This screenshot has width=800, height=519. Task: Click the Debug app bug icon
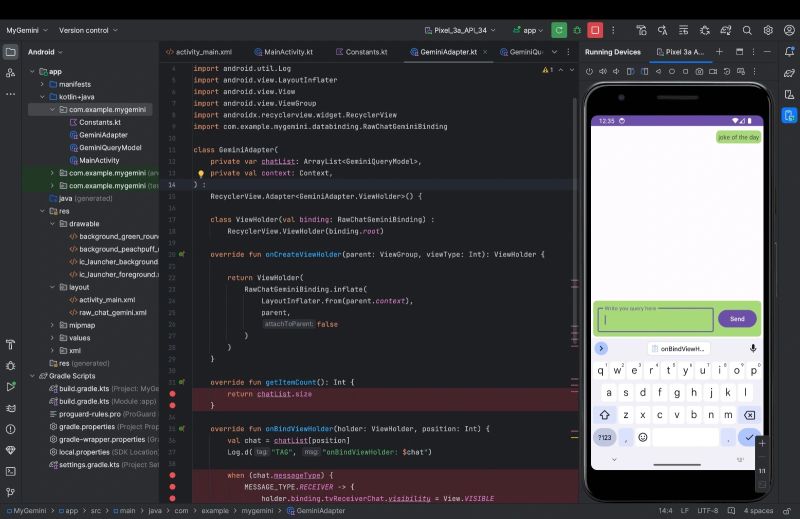click(x=577, y=30)
